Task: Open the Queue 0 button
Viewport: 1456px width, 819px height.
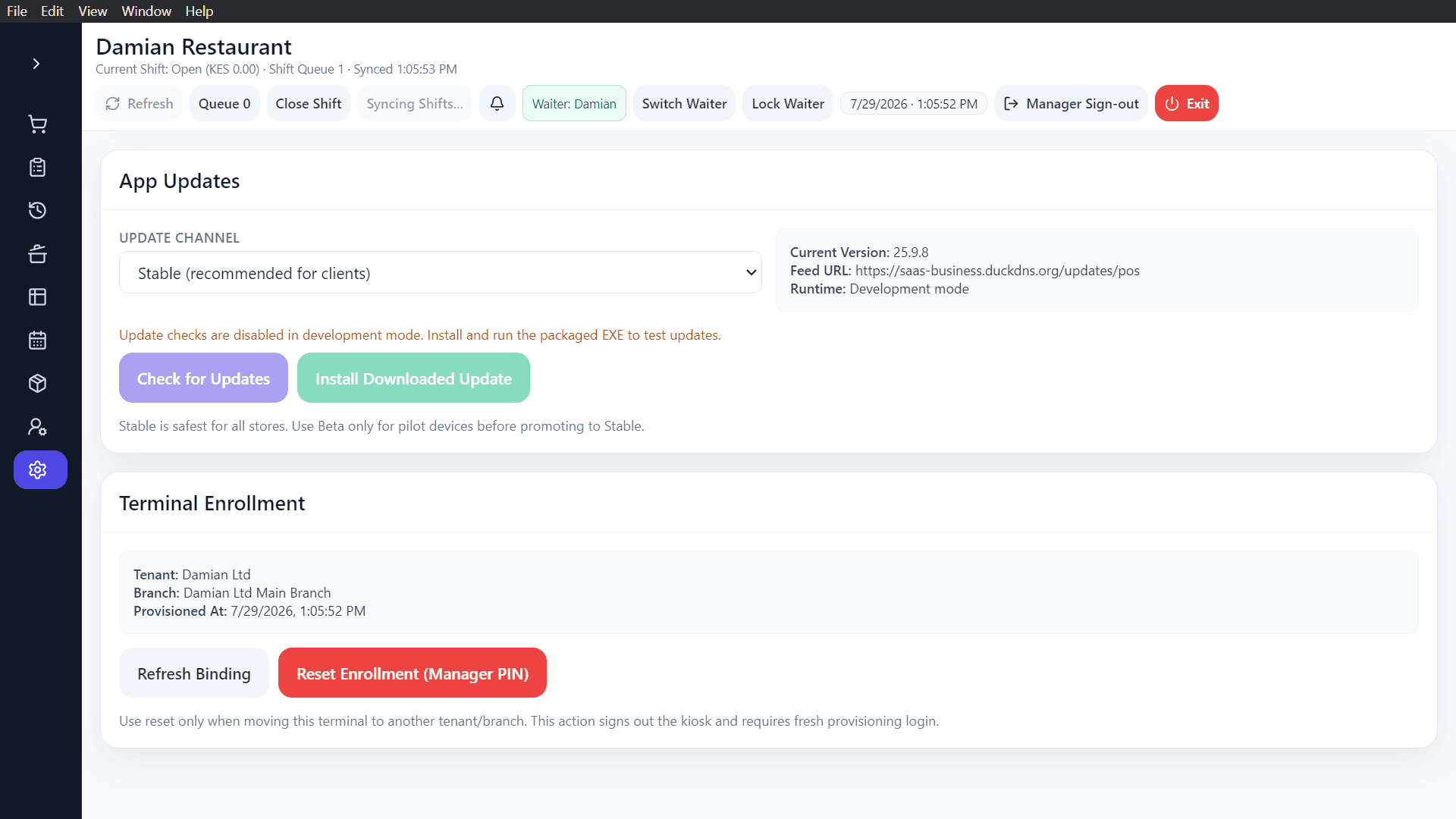Action: tap(224, 103)
